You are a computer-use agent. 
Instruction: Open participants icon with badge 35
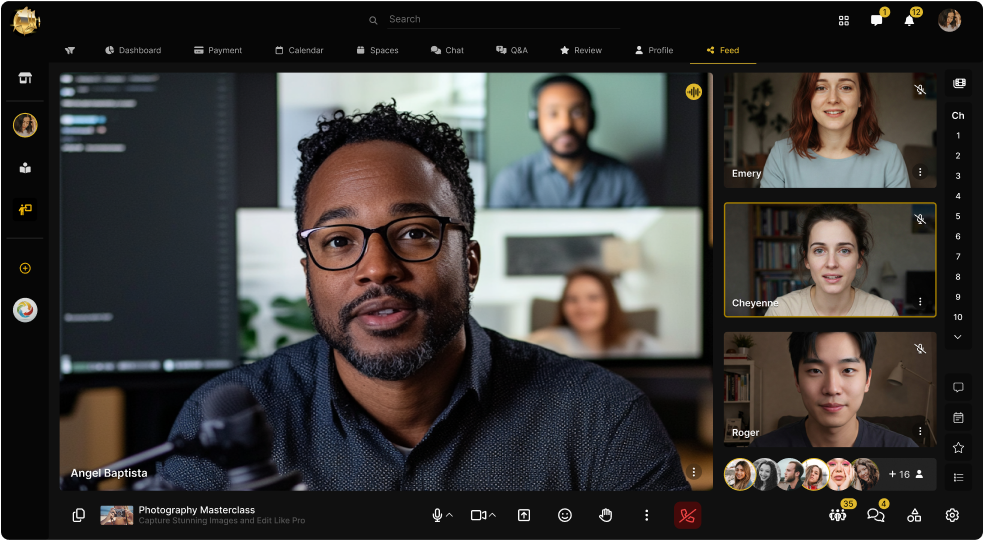(838, 515)
